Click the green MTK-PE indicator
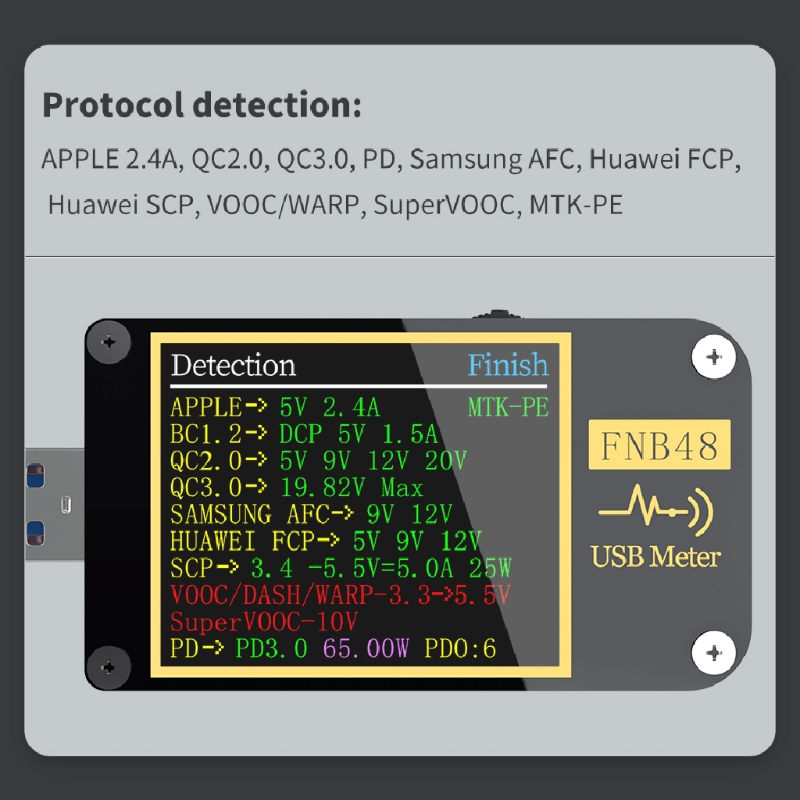800x800 pixels. (x=508, y=407)
